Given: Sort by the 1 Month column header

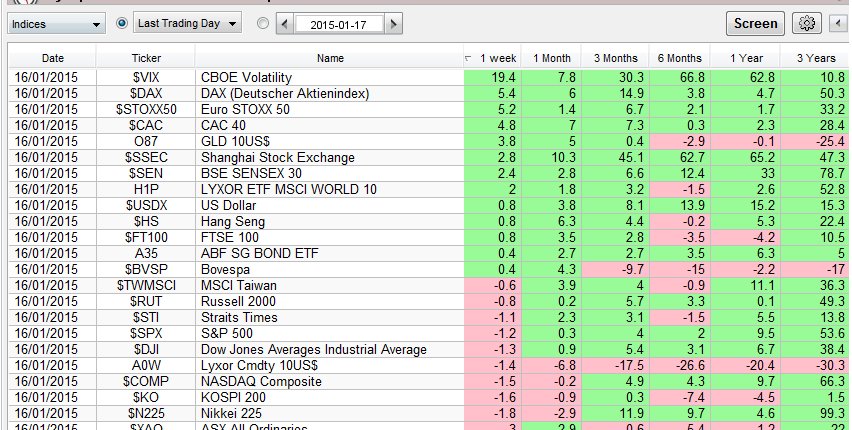Looking at the screenshot, I should 552,58.
